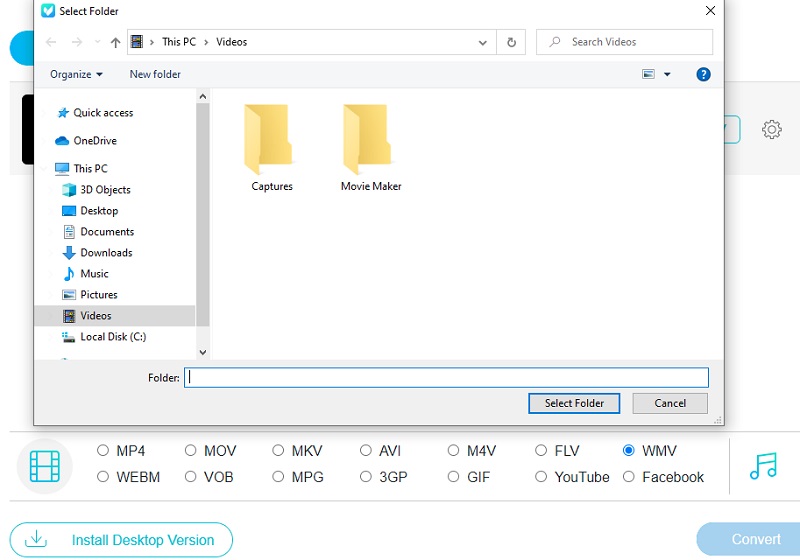
Task: Open 3D Objects folder in sidebar
Action: pos(96,190)
